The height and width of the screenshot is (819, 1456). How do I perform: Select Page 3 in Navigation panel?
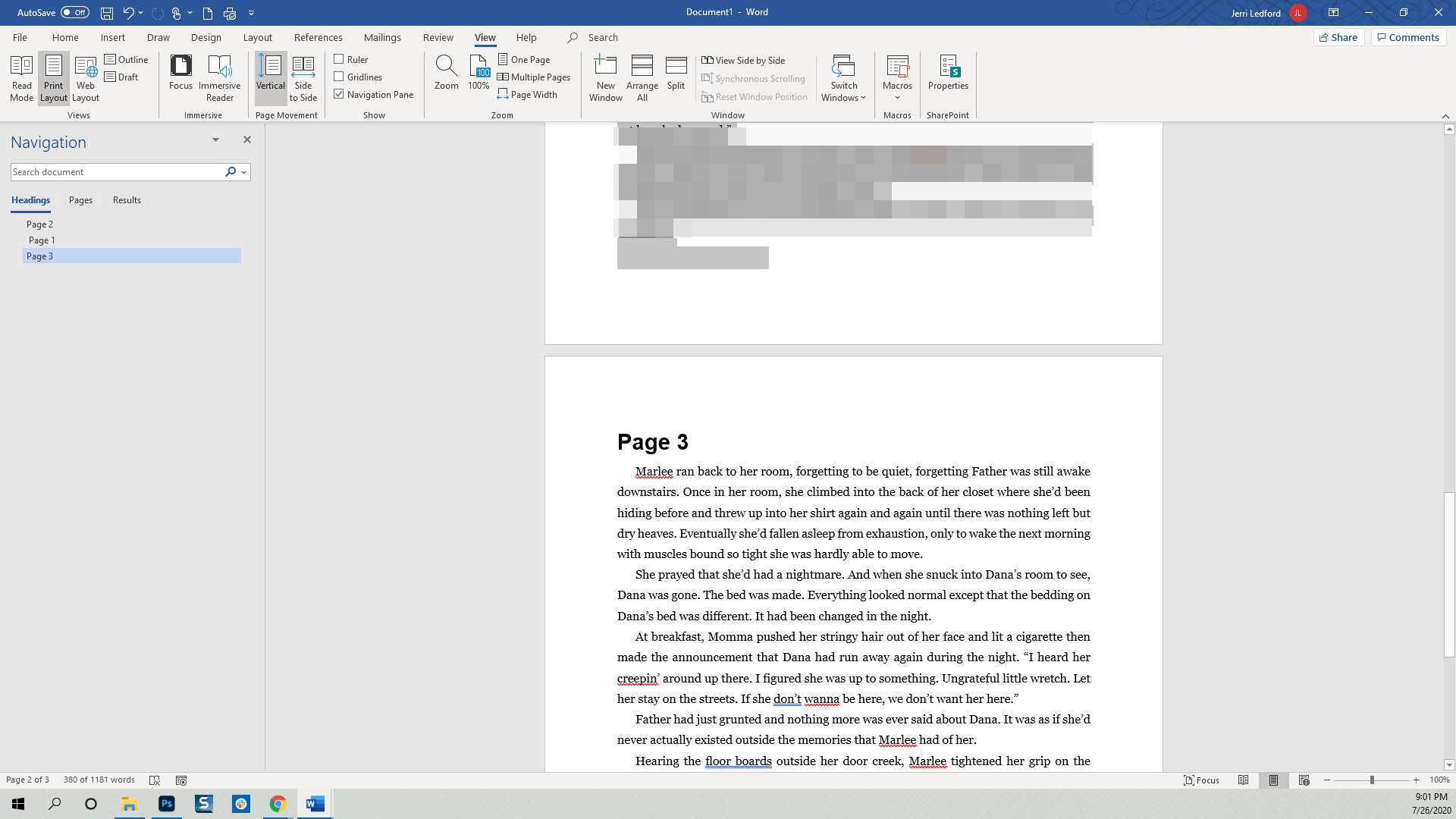pos(39,256)
